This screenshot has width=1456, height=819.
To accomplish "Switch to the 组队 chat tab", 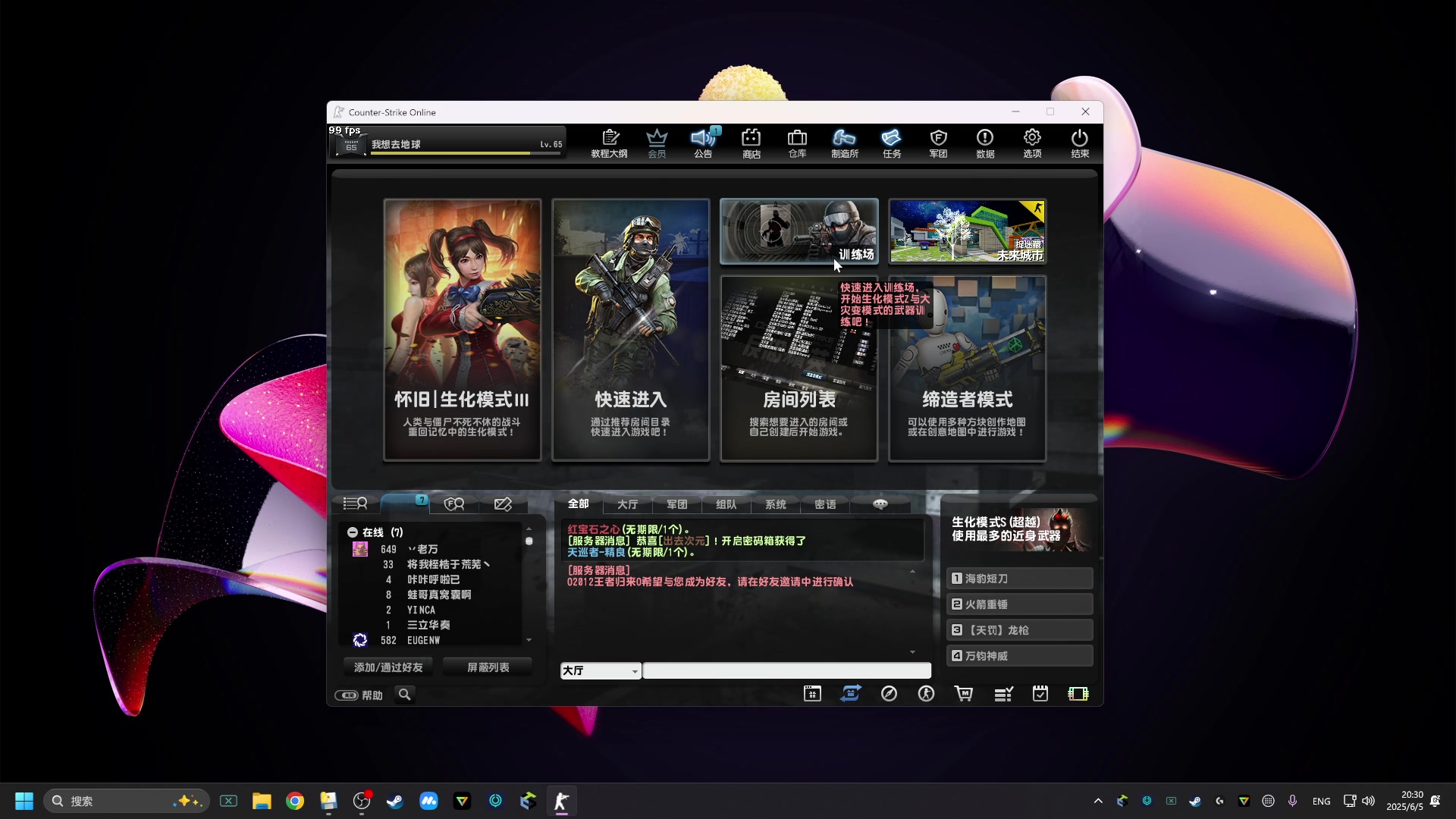I will 726,504.
